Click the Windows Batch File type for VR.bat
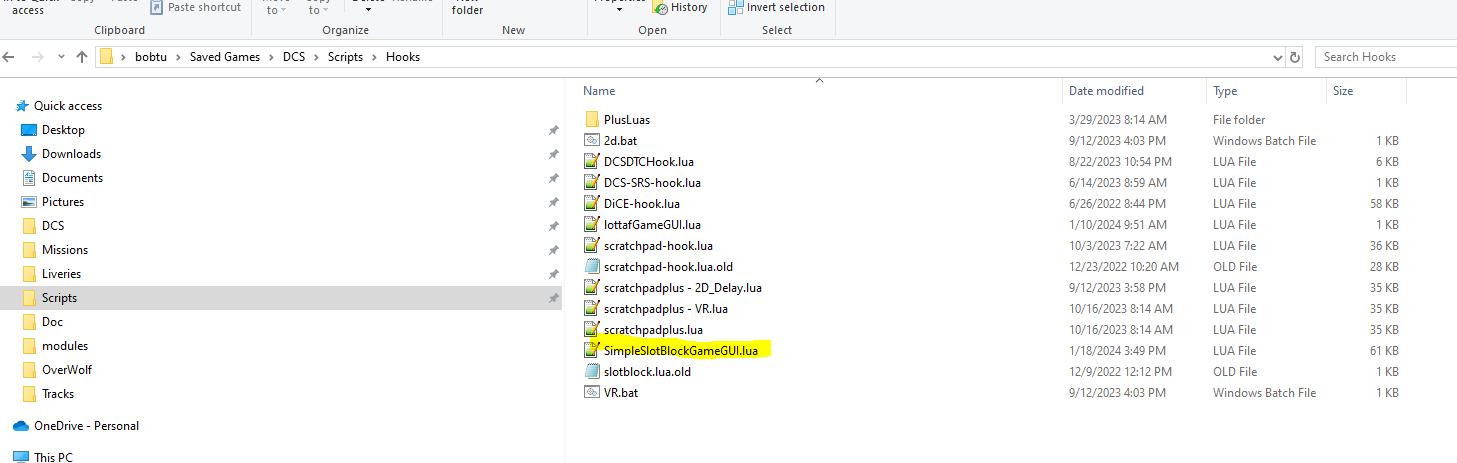This screenshot has width=1457, height=463. click(x=1265, y=393)
